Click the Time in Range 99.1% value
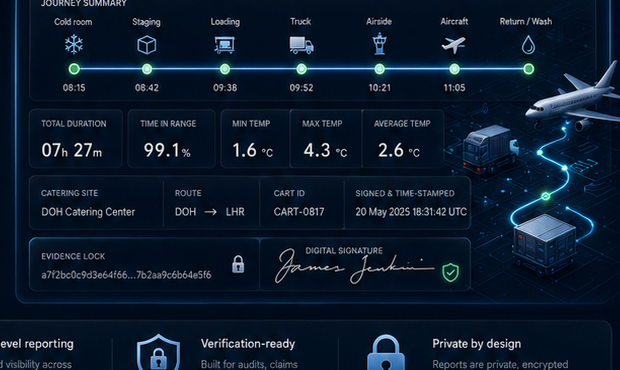 [167, 150]
